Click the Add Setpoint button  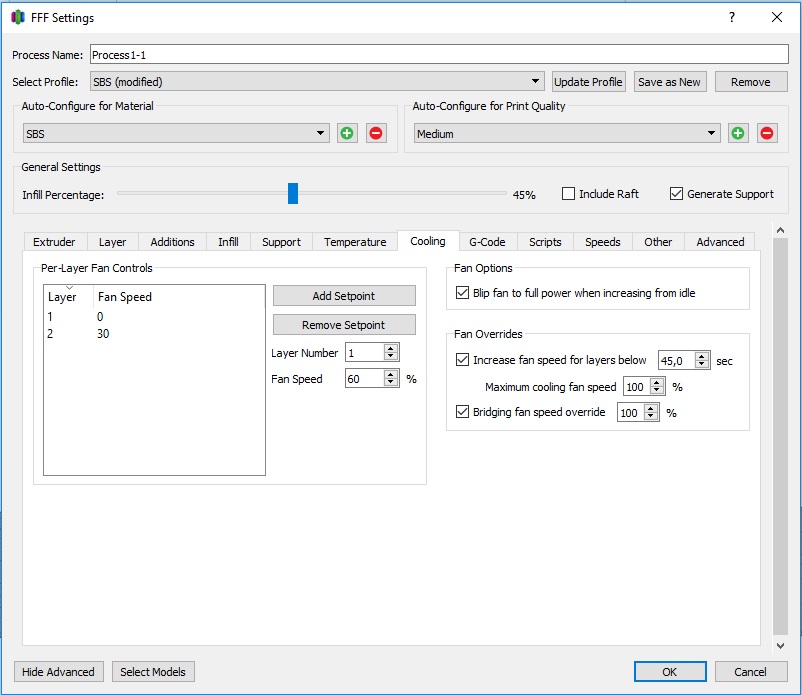[344, 296]
